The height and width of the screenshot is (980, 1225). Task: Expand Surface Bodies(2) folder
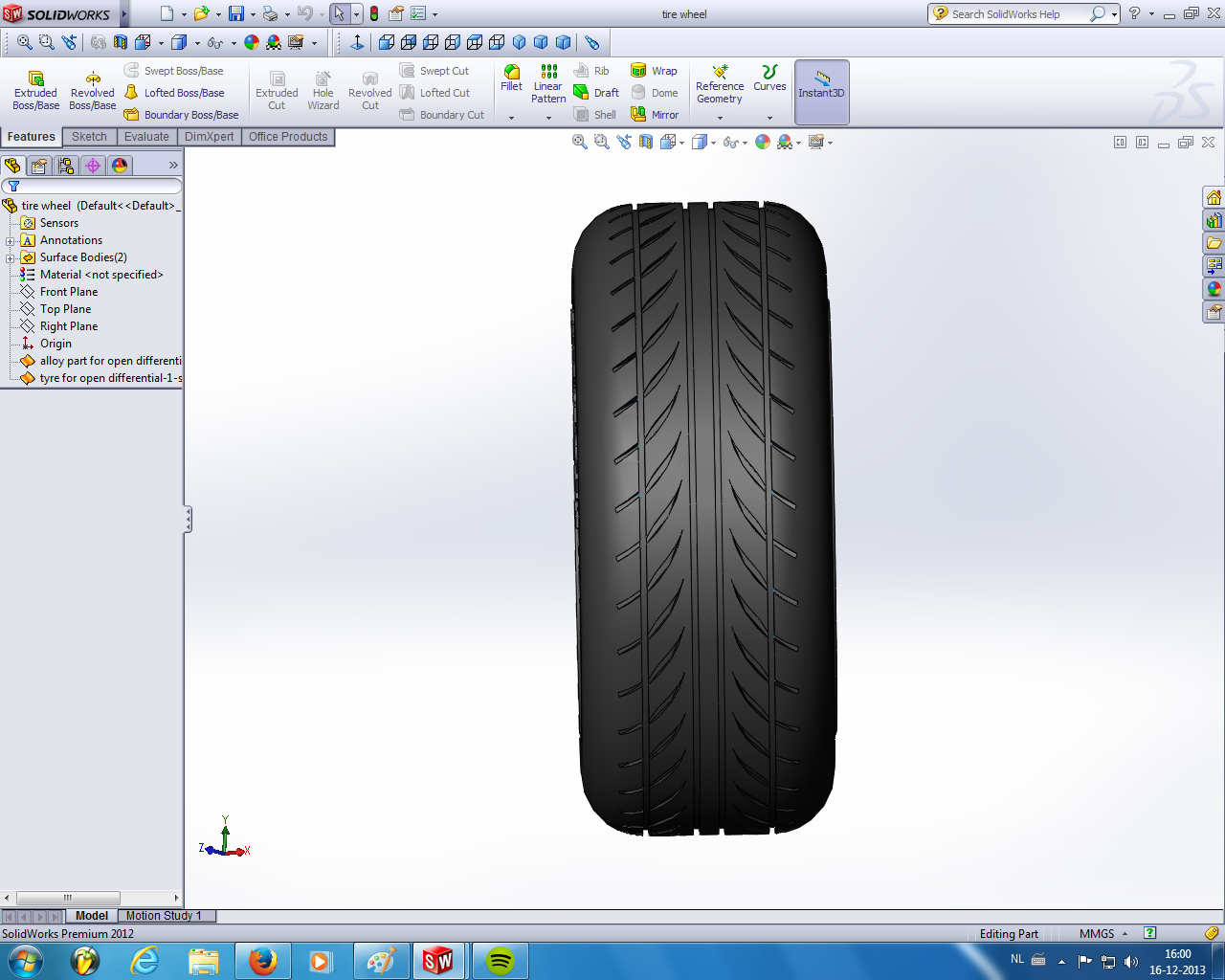[10, 258]
